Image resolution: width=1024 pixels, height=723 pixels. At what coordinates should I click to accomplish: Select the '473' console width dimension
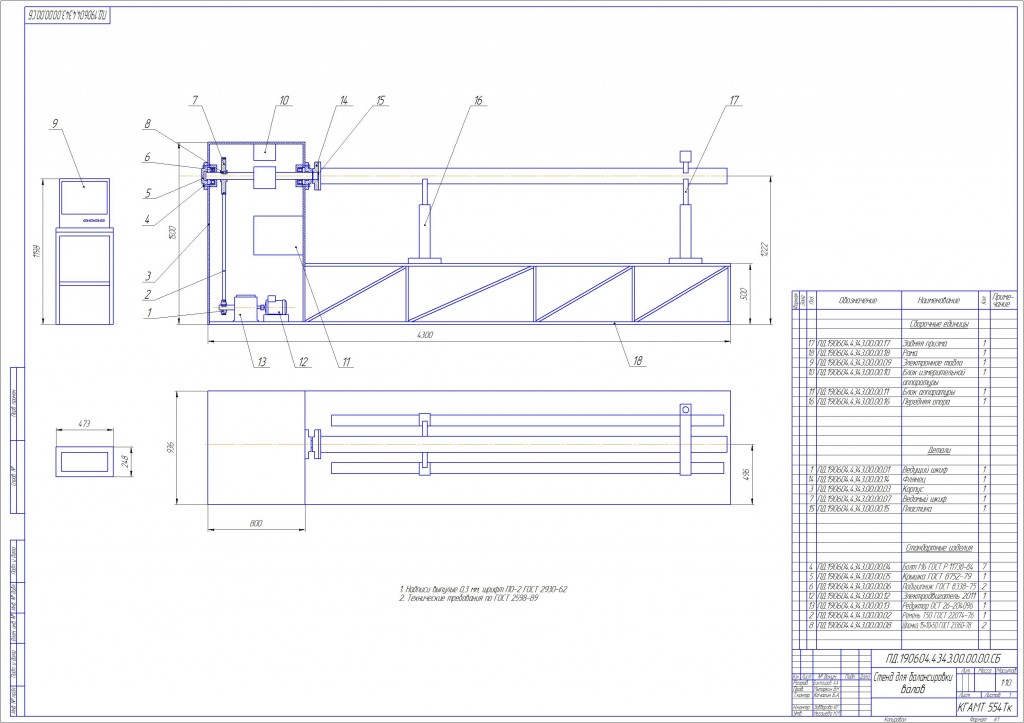pos(84,424)
